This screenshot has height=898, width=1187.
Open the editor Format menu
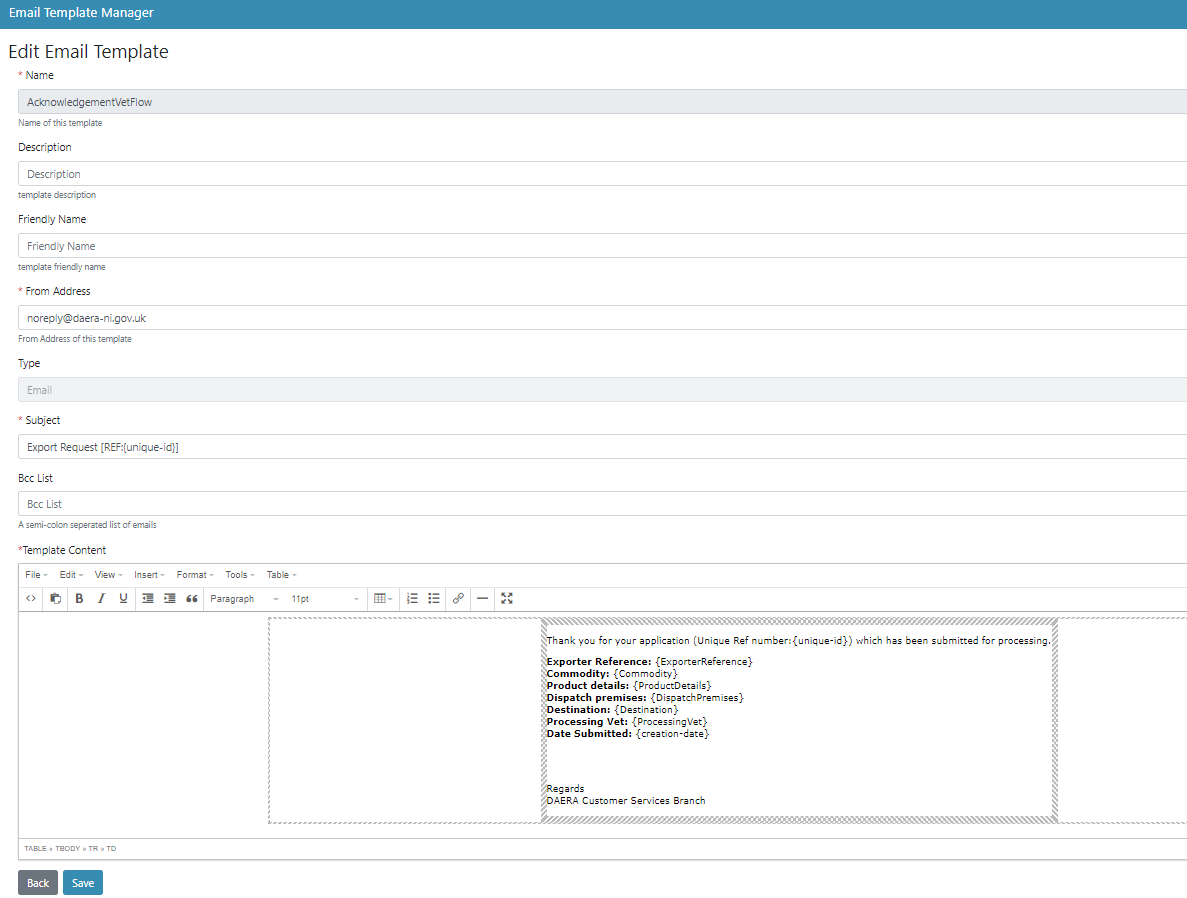point(195,575)
